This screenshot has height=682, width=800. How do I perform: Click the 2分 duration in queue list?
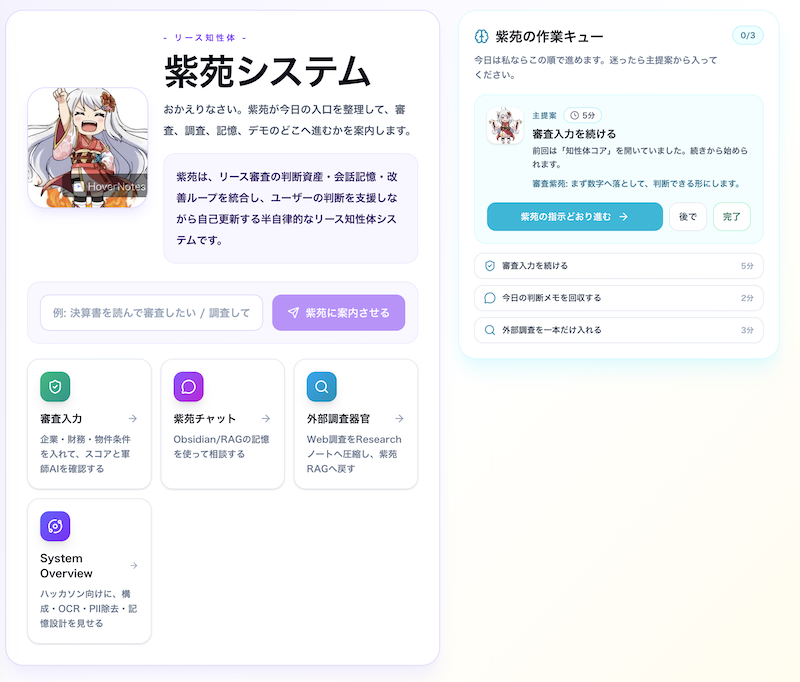click(747, 298)
